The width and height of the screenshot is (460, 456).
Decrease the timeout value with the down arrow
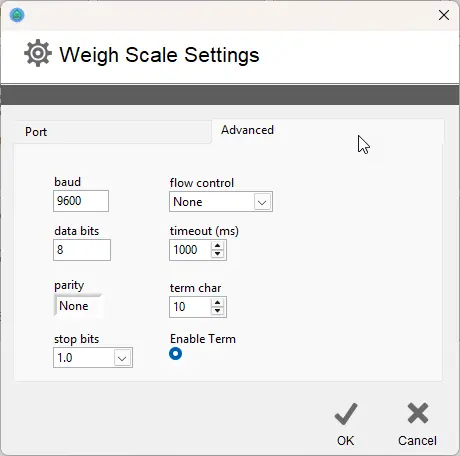pos(217,254)
